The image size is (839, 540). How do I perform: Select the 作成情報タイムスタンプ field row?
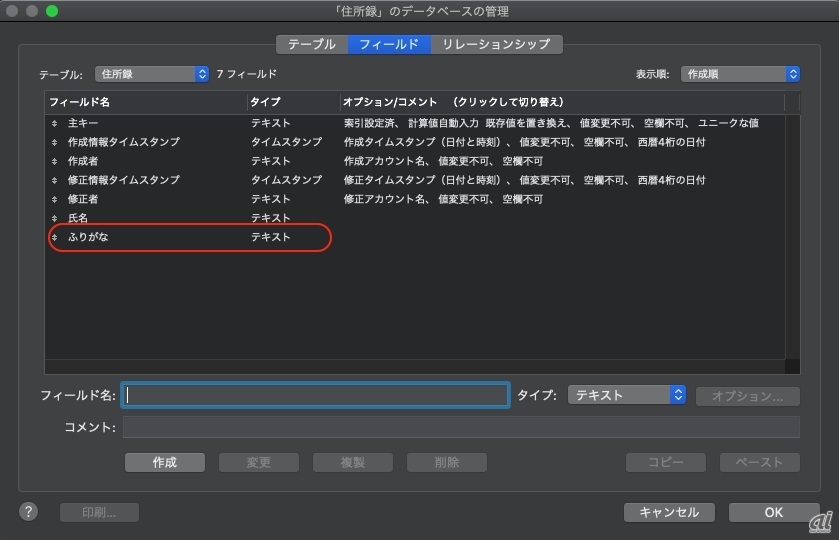(x=415, y=142)
